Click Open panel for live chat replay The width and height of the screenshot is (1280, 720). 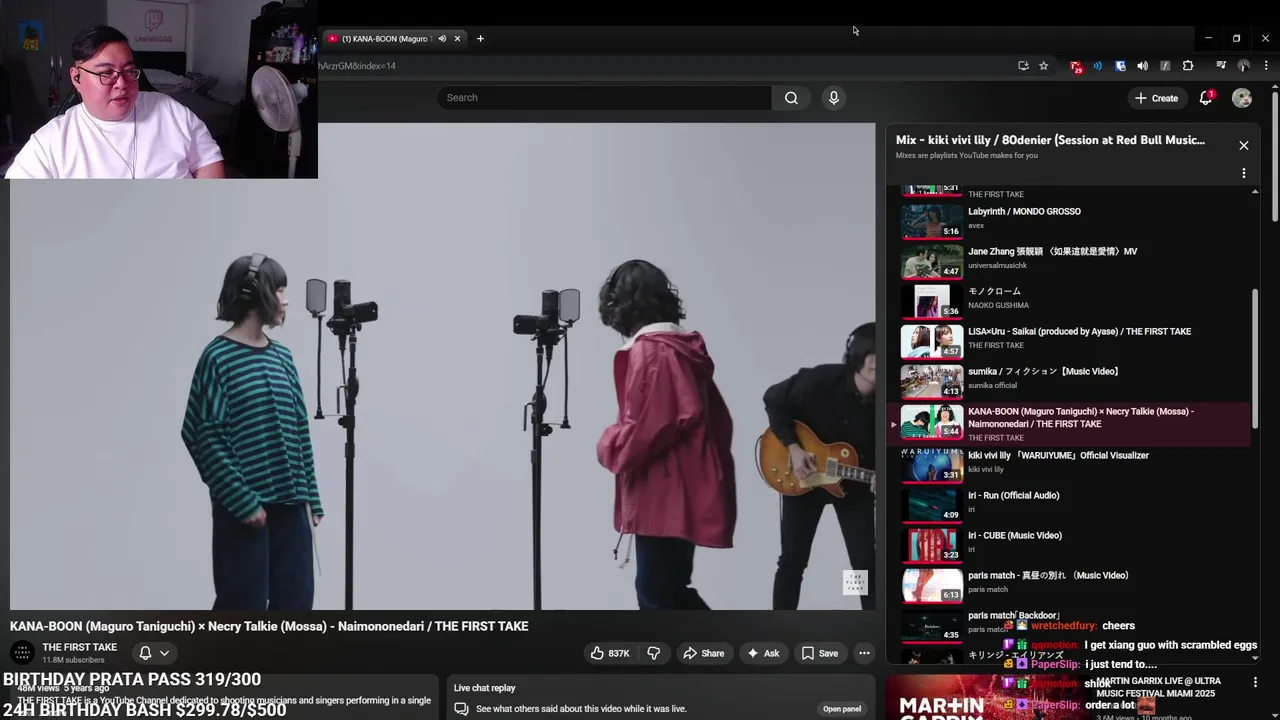click(842, 709)
